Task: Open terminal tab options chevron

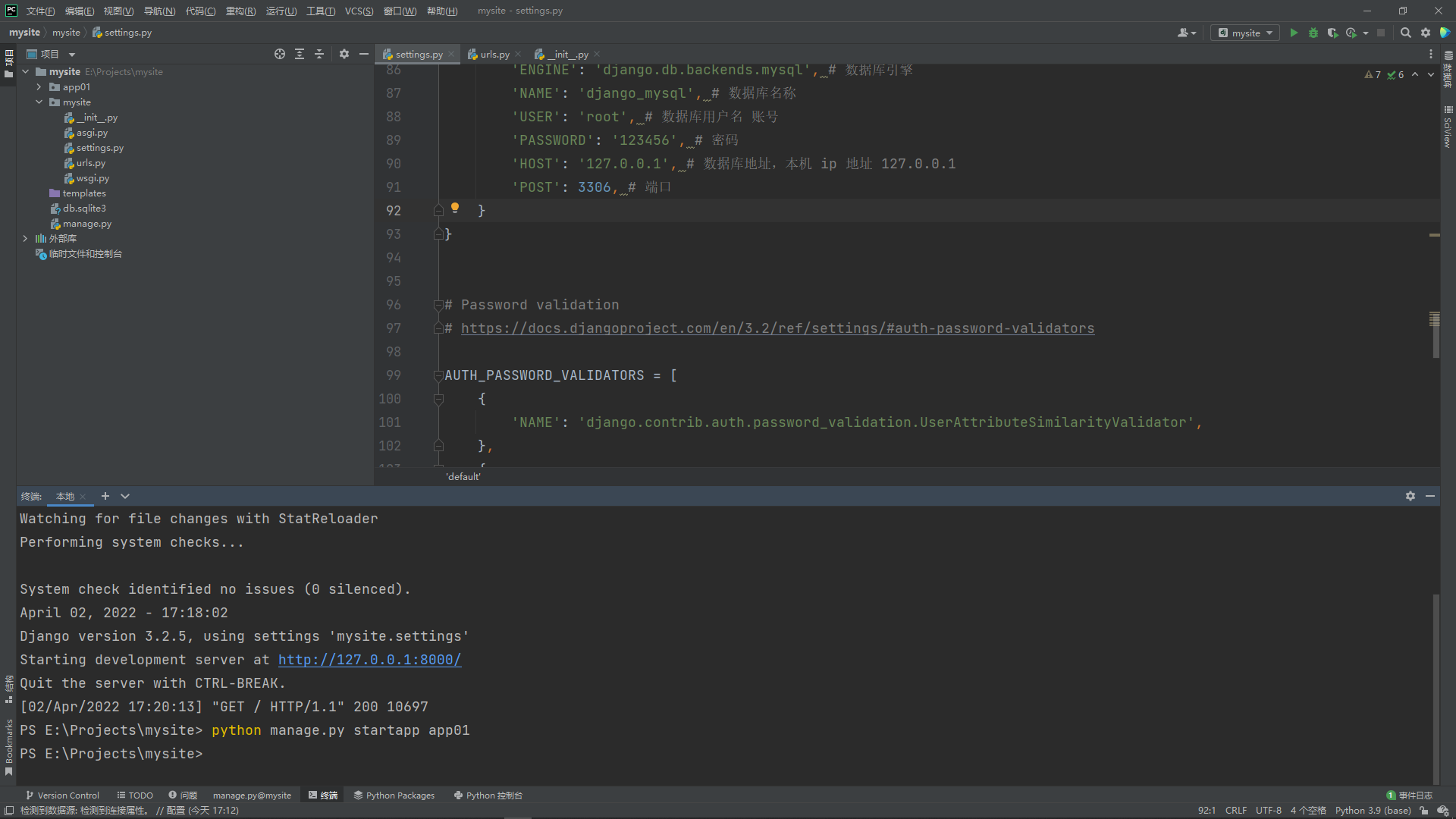Action: 125,496
